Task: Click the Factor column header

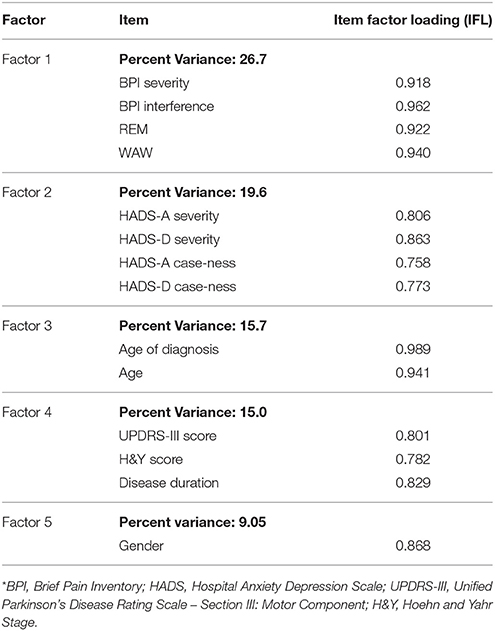Action: 24,20
